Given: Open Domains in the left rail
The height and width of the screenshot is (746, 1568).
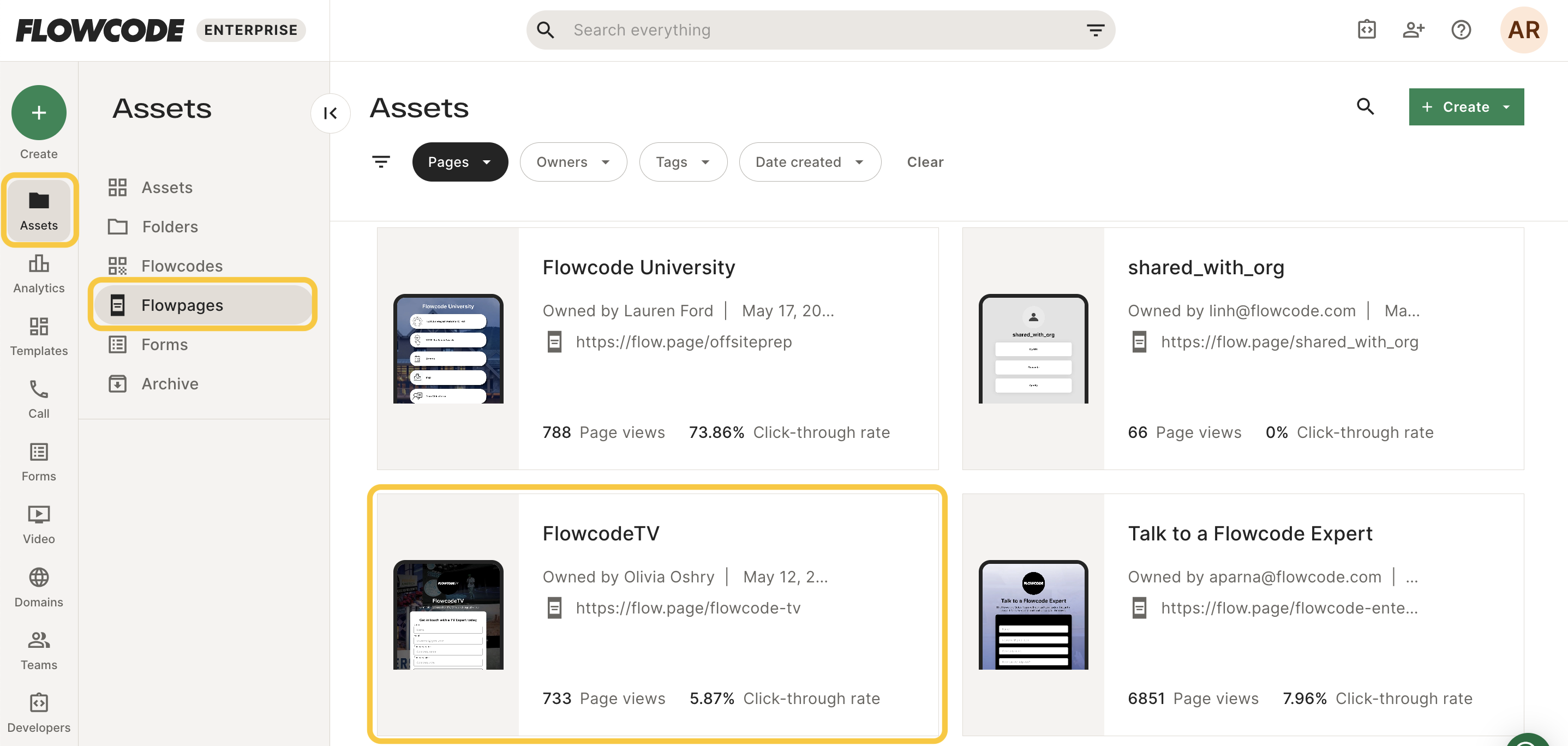Looking at the screenshot, I should coord(39,588).
